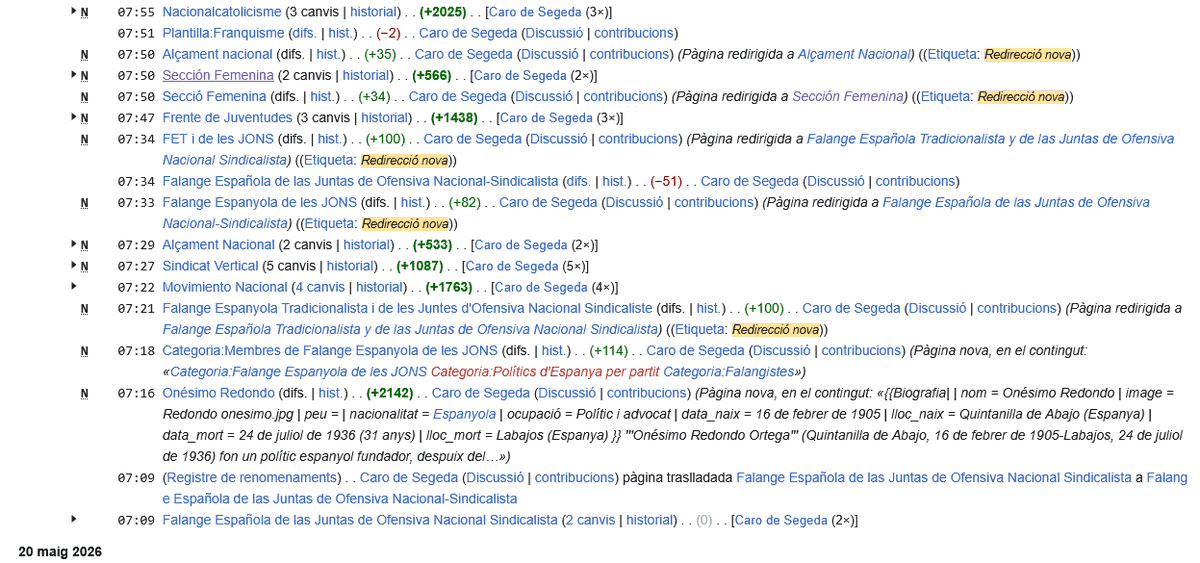Open the visited Sección Femenina page link

(x=218, y=75)
